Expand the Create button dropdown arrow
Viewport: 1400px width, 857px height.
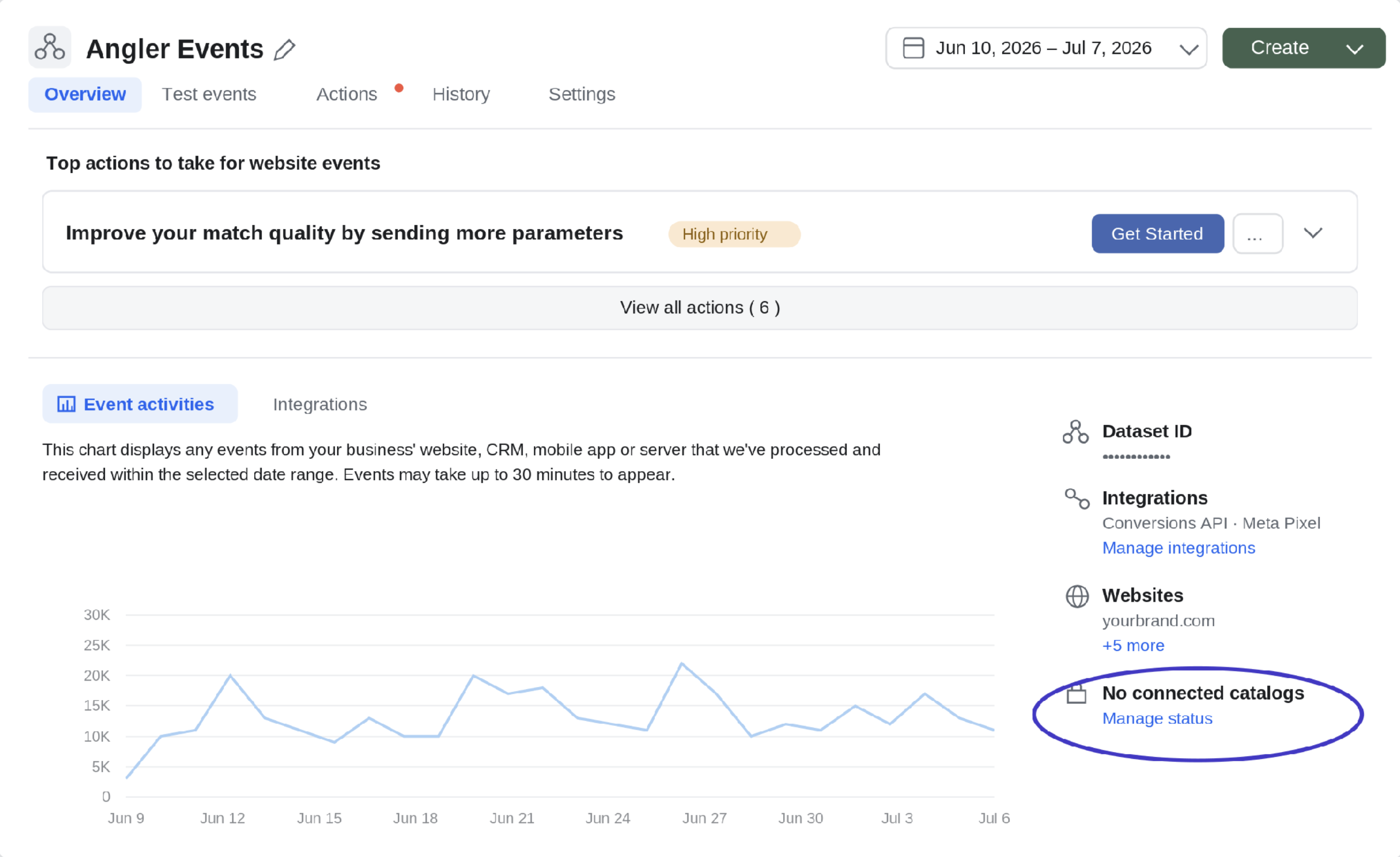point(1355,49)
